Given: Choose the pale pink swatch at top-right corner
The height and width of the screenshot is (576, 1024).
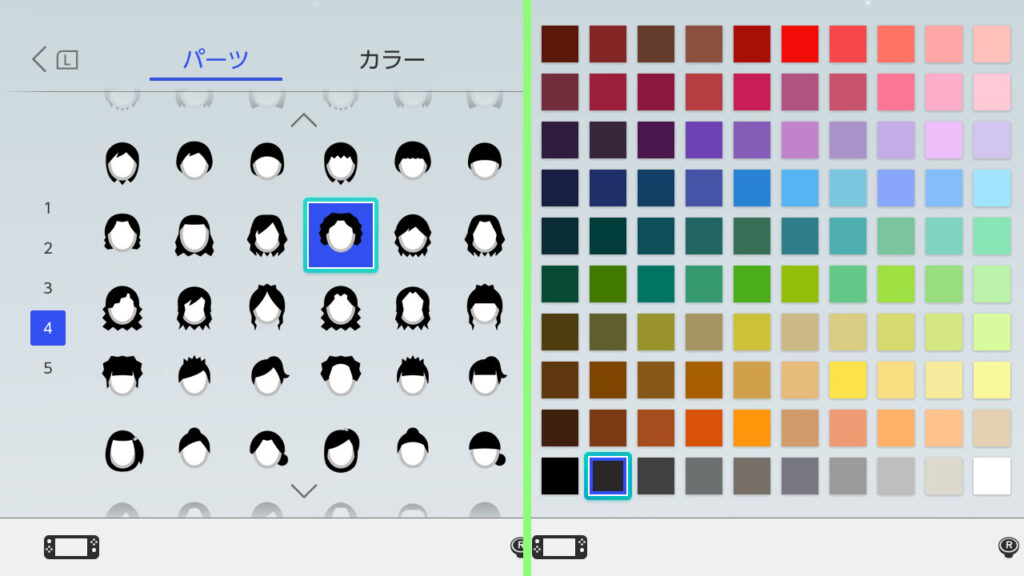Looking at the screenshot, I should click(x=991, y=44).
